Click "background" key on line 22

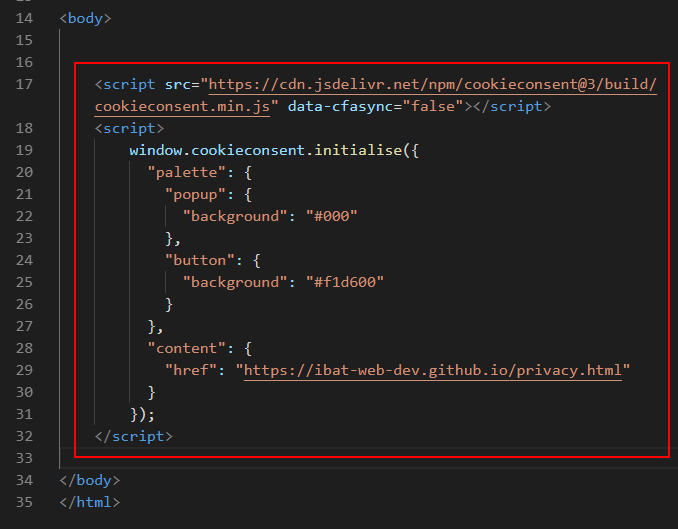coord(234,216)
